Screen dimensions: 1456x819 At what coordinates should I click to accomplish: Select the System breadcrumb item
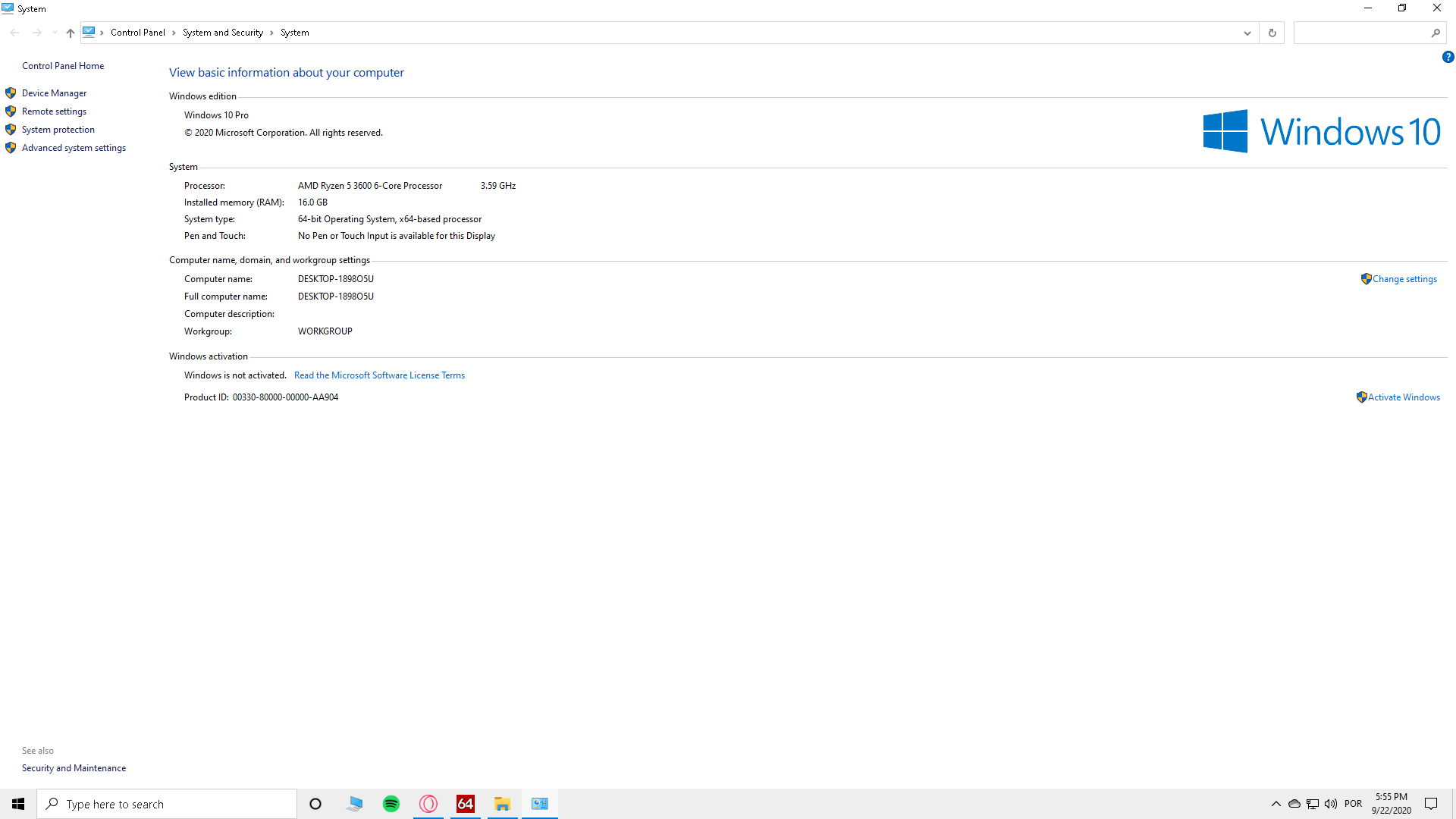tap(294, 33)
